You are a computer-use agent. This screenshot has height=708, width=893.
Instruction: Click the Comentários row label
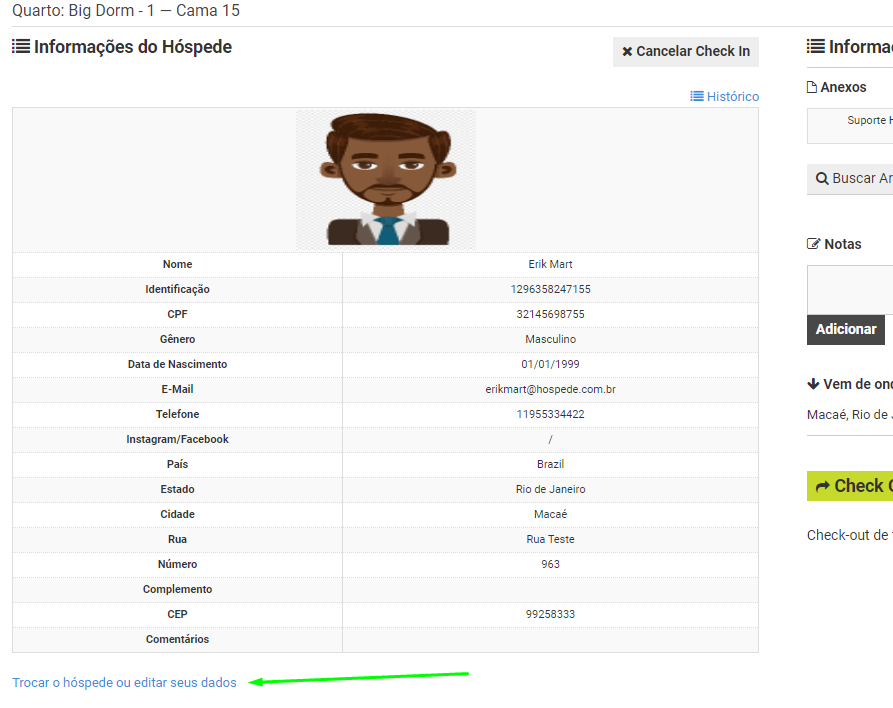177,640
